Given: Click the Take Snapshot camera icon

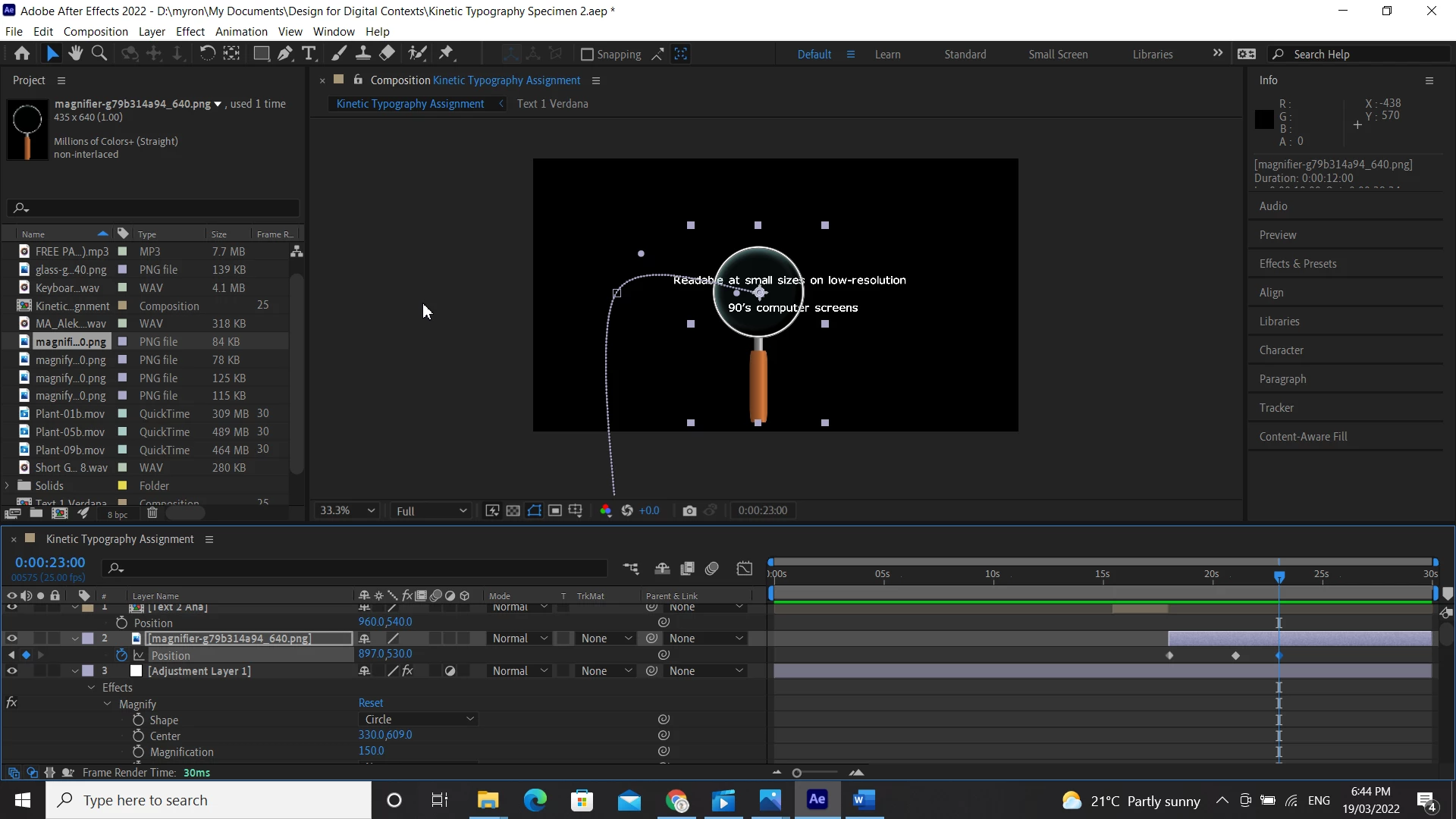Looking at the screenshot, I should pyautogui.click(x=689, y=510).
